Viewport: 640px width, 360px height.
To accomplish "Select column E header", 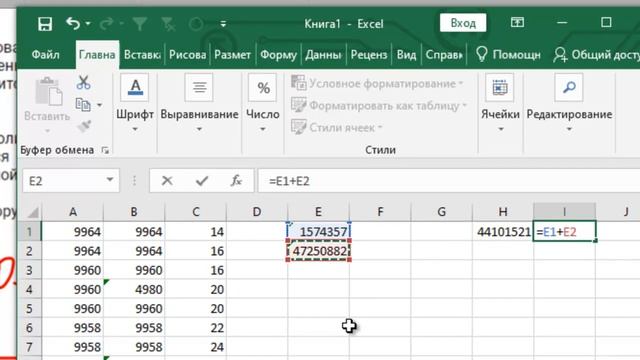I will coord(318,212).
